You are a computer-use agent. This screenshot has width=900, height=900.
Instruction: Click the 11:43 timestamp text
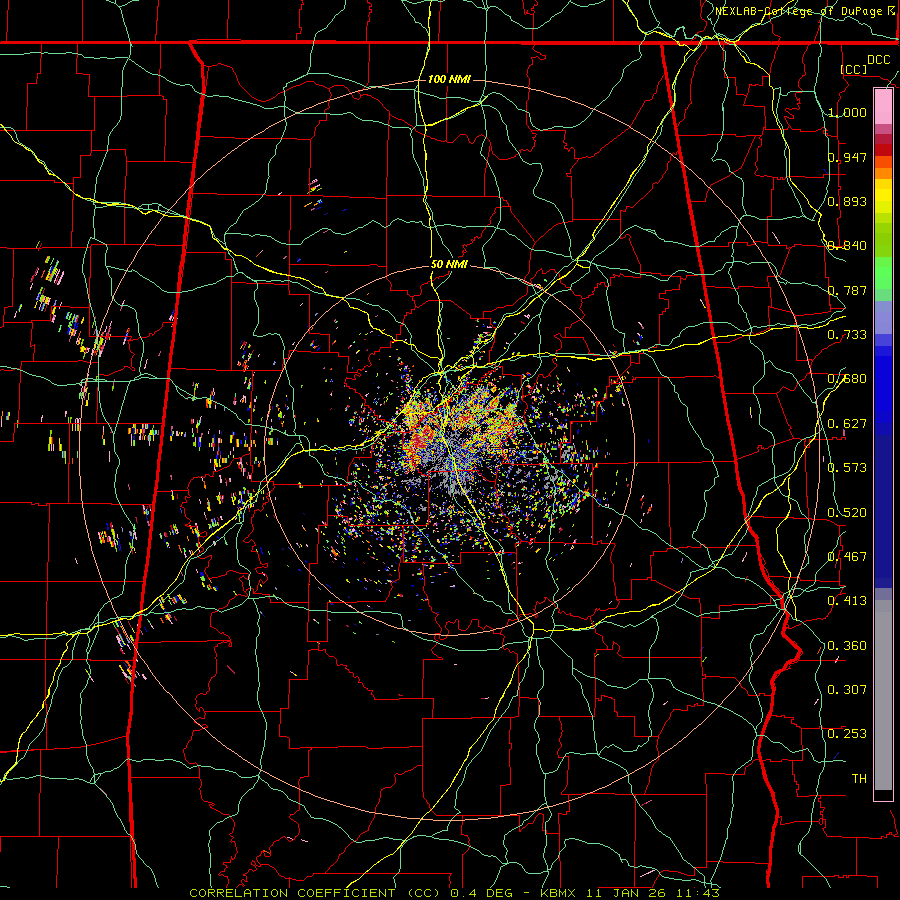(700, 893)
